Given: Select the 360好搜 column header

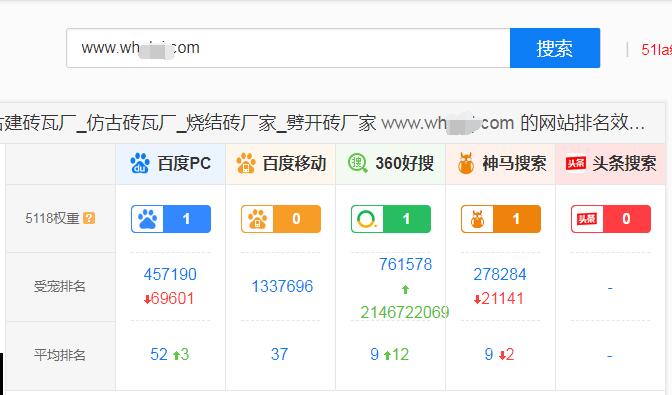Looking at the screenshot, I should coord(390,164).
